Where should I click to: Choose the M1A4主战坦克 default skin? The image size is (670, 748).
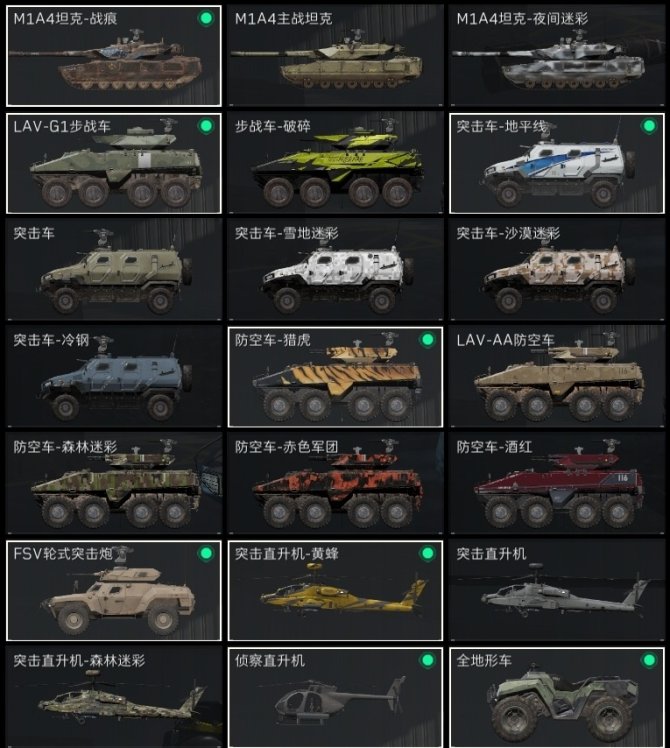(x=335, y=56)
